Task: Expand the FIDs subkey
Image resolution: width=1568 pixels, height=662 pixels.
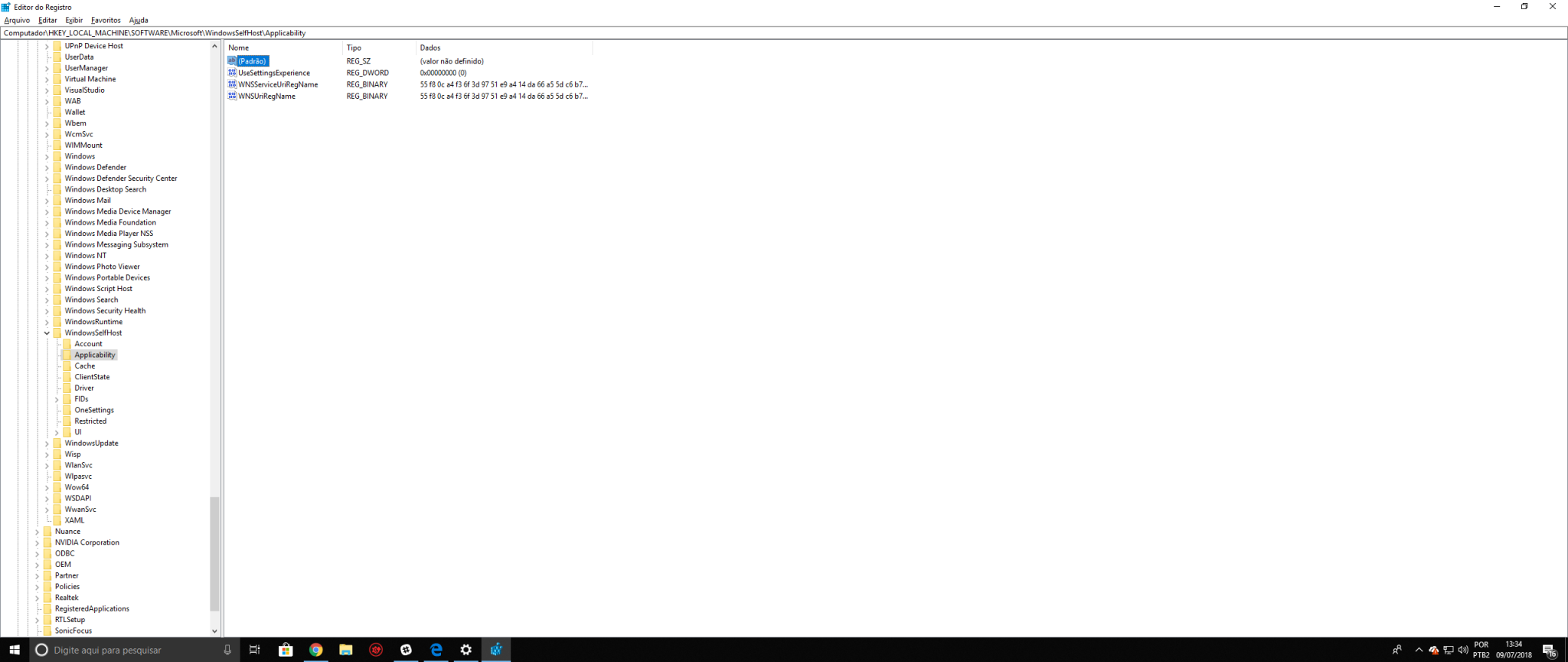Action: [x=57, y=399]
